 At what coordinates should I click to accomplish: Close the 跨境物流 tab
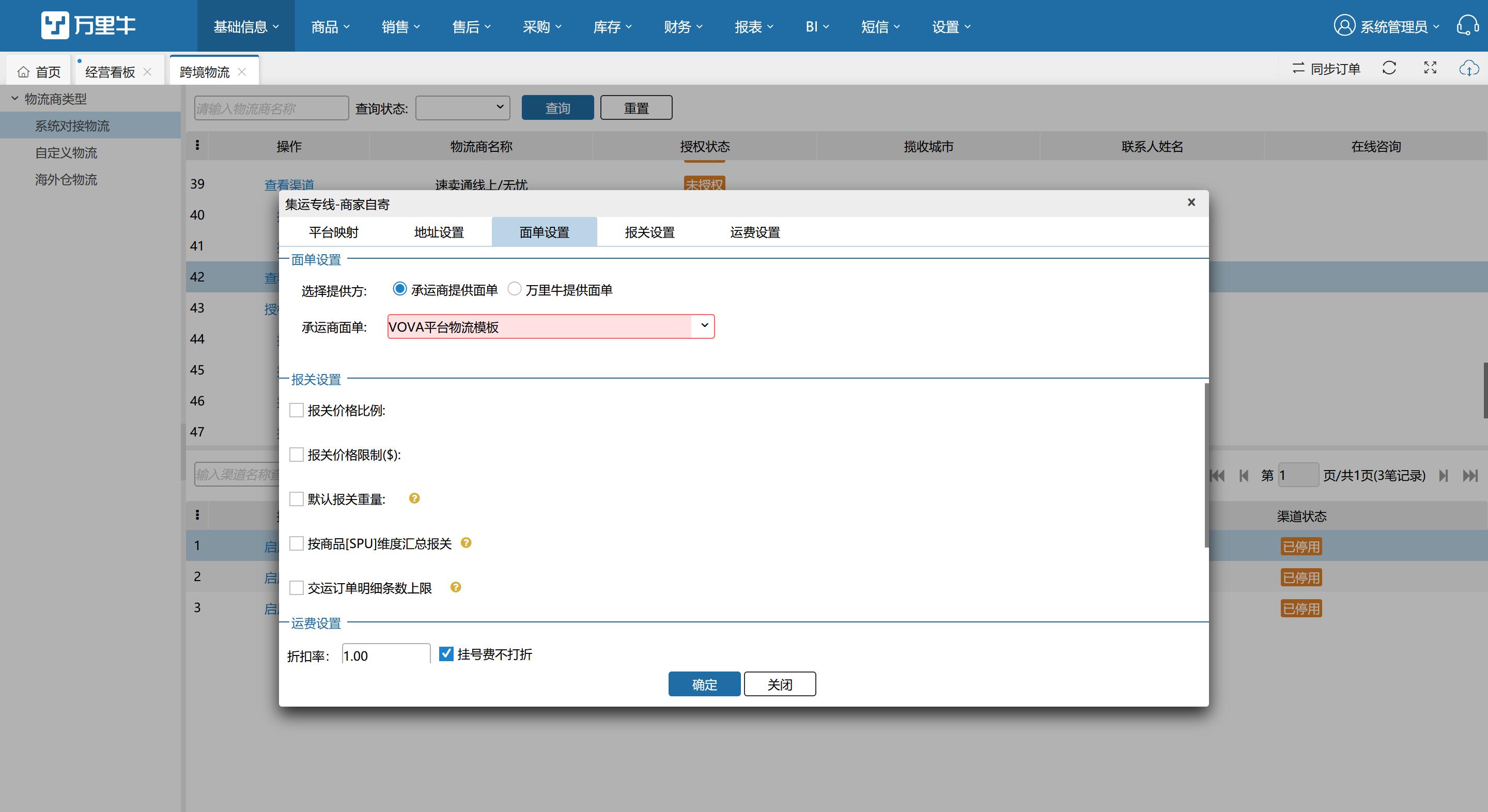point(242,72)
